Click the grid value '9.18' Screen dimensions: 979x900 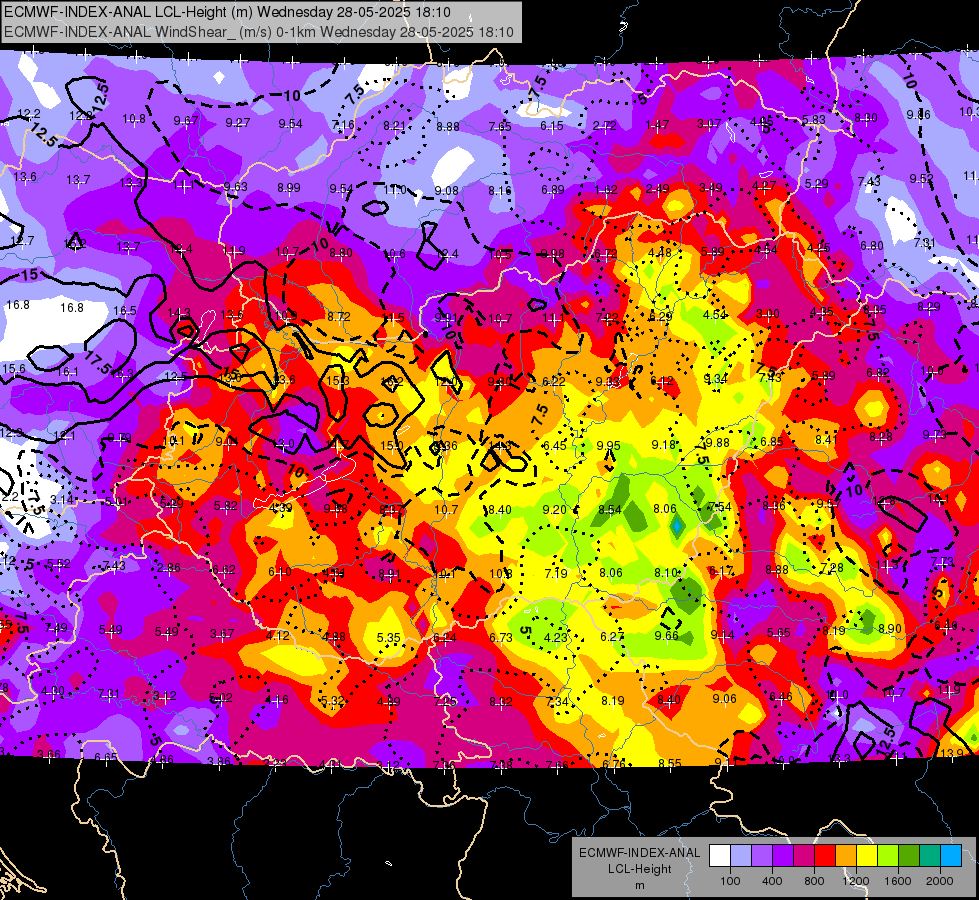(663, 444)
